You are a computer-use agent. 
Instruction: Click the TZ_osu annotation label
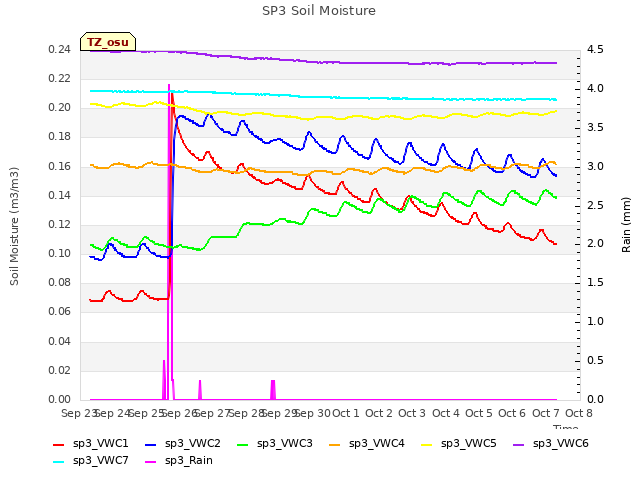click(x=108, y=42)
